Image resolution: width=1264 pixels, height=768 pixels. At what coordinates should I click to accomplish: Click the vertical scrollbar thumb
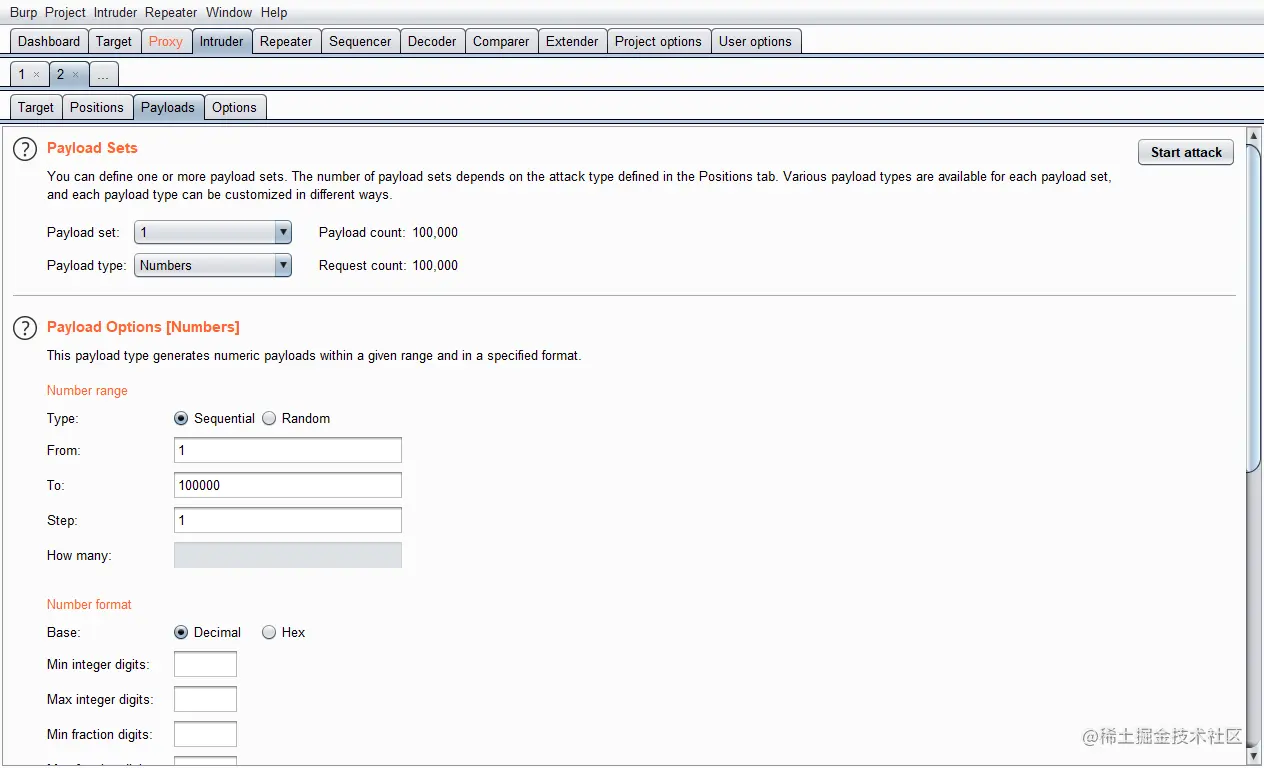[x=1254, y=308]
